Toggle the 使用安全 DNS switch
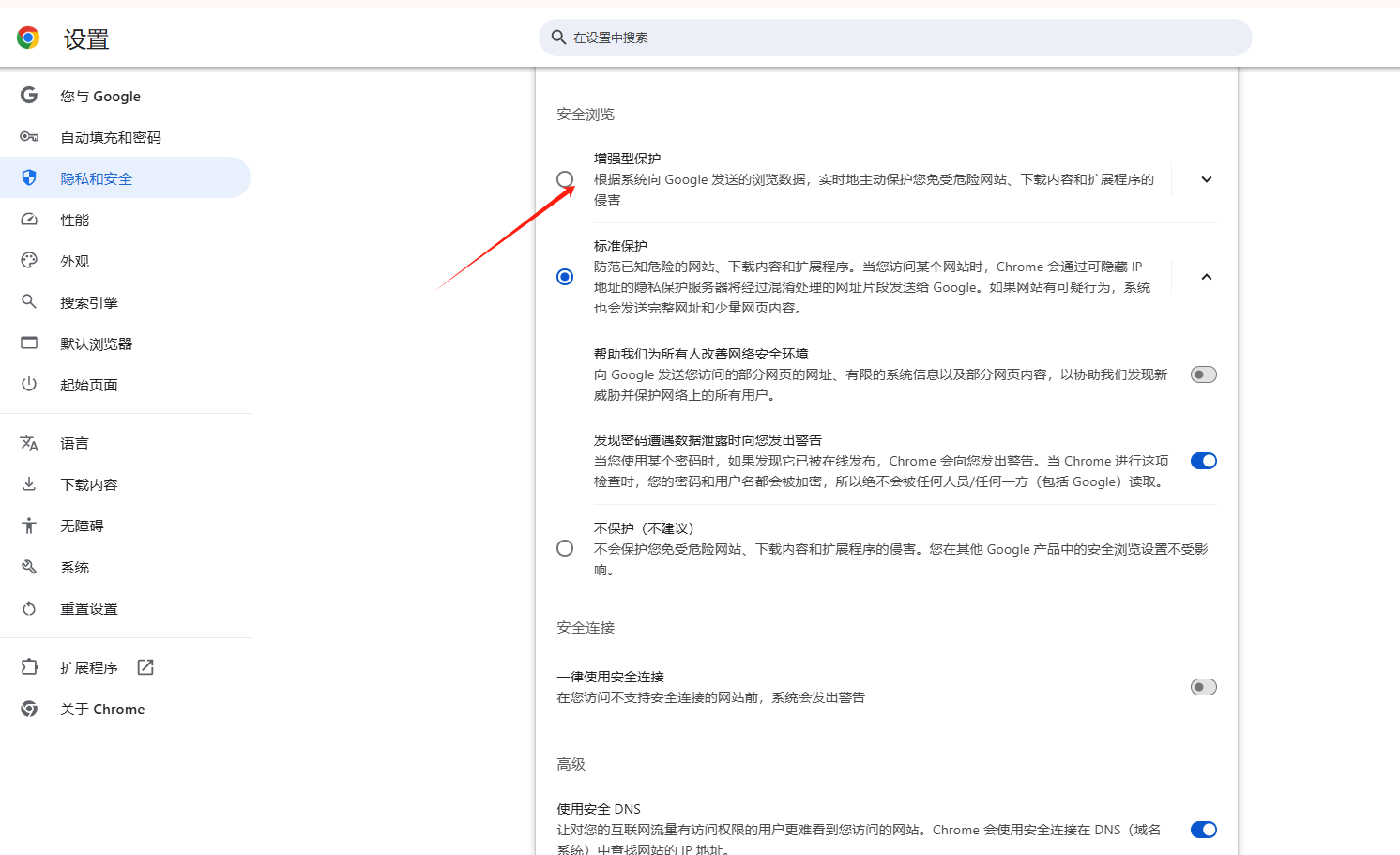The width and height of the screenshot is (1400, 855). (x=1204, y=830)
